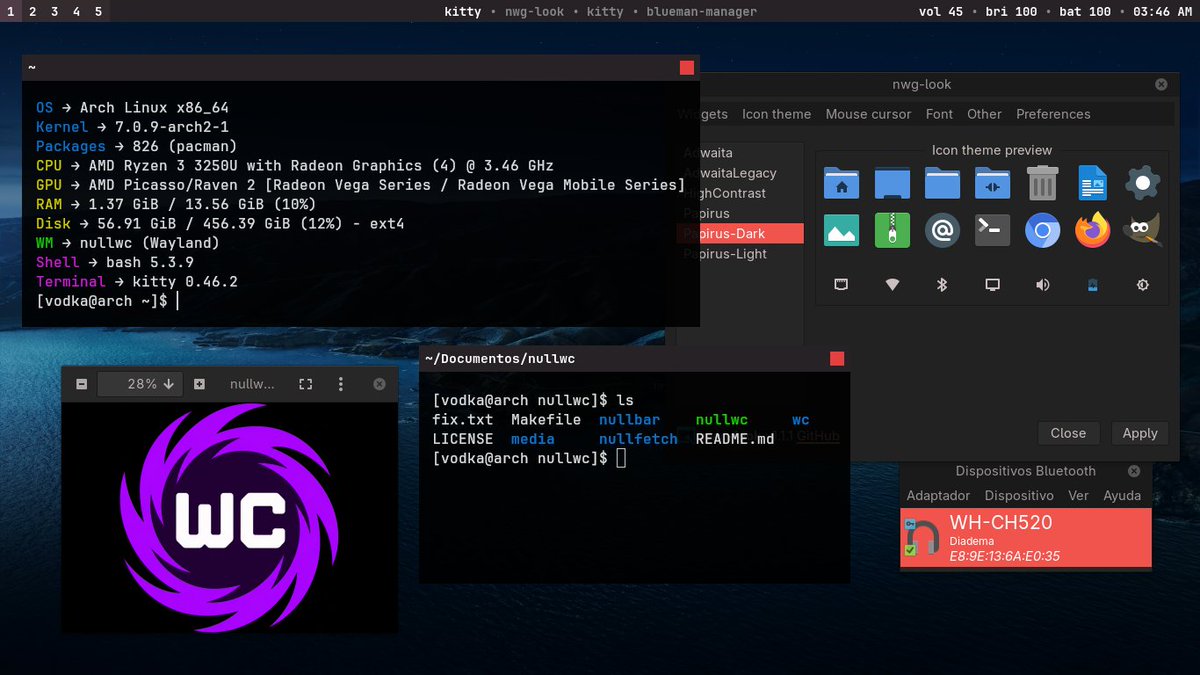The height and width of the screenshot is (675, 1200).
Task: Click the Bluetooth symbolic icon in preview
Action: pyautogui.click(x=941, y=285)
